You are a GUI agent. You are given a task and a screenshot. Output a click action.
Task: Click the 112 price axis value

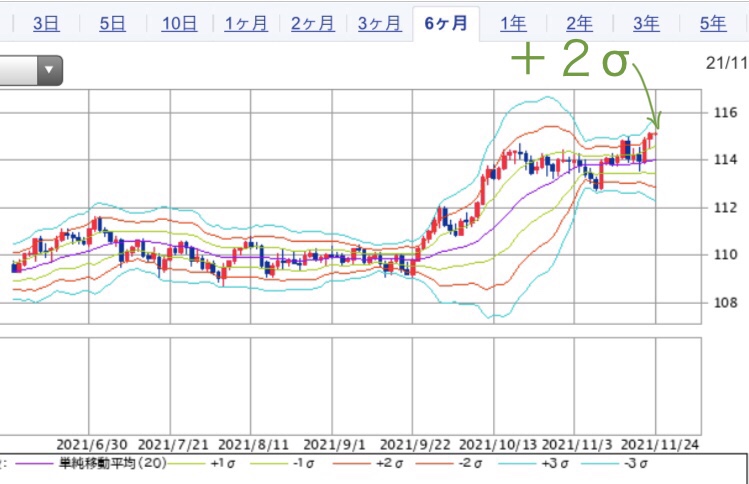coord(726,207)
